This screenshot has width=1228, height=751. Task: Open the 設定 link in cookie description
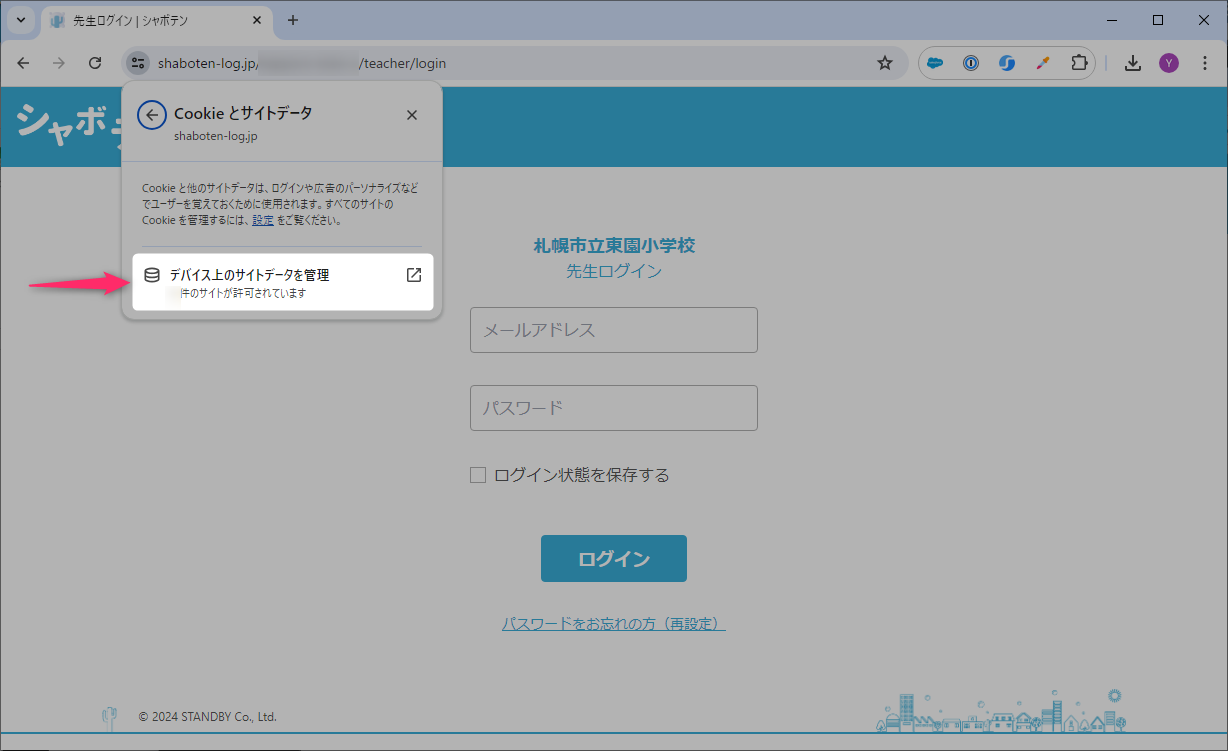click(x=262, y=220)
